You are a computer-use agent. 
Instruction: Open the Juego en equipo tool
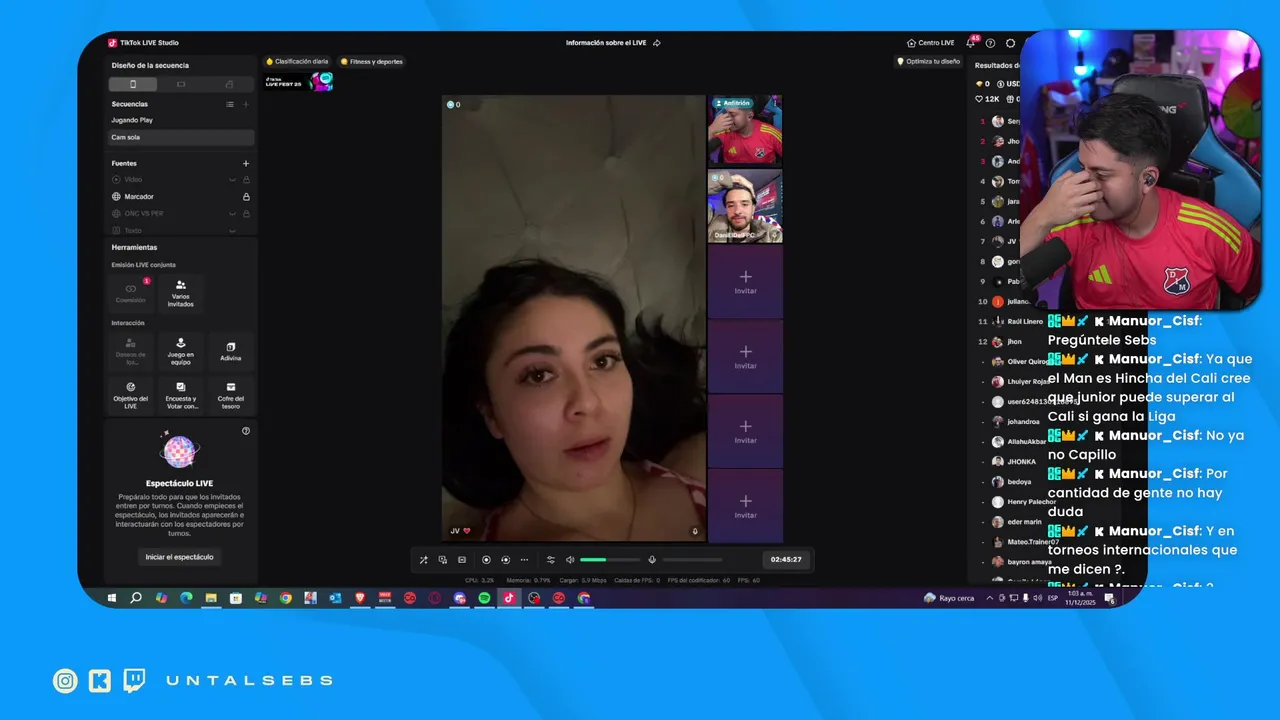coord(181,352)
